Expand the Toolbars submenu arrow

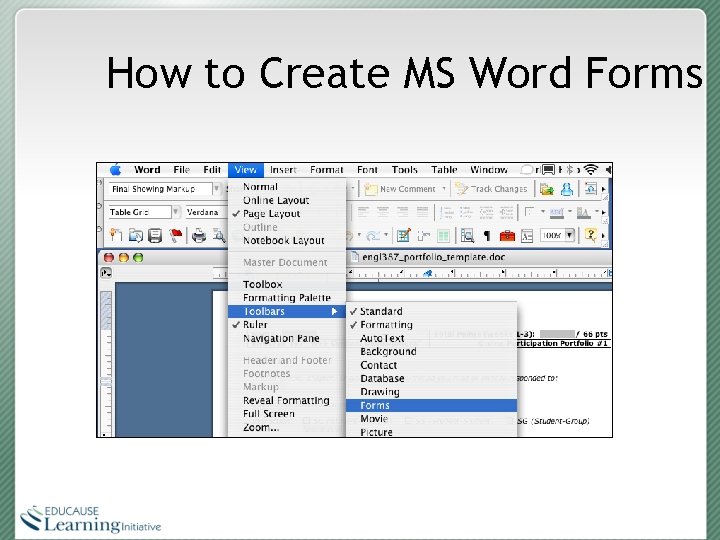(x=334, y=311)
